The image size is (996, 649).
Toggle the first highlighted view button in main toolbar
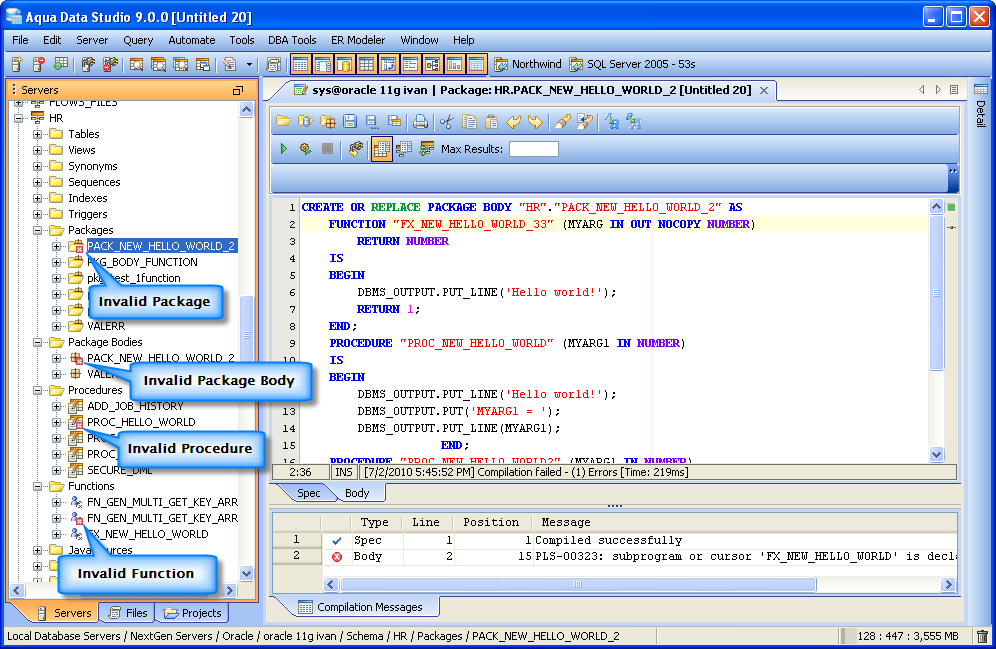[300, 64]
